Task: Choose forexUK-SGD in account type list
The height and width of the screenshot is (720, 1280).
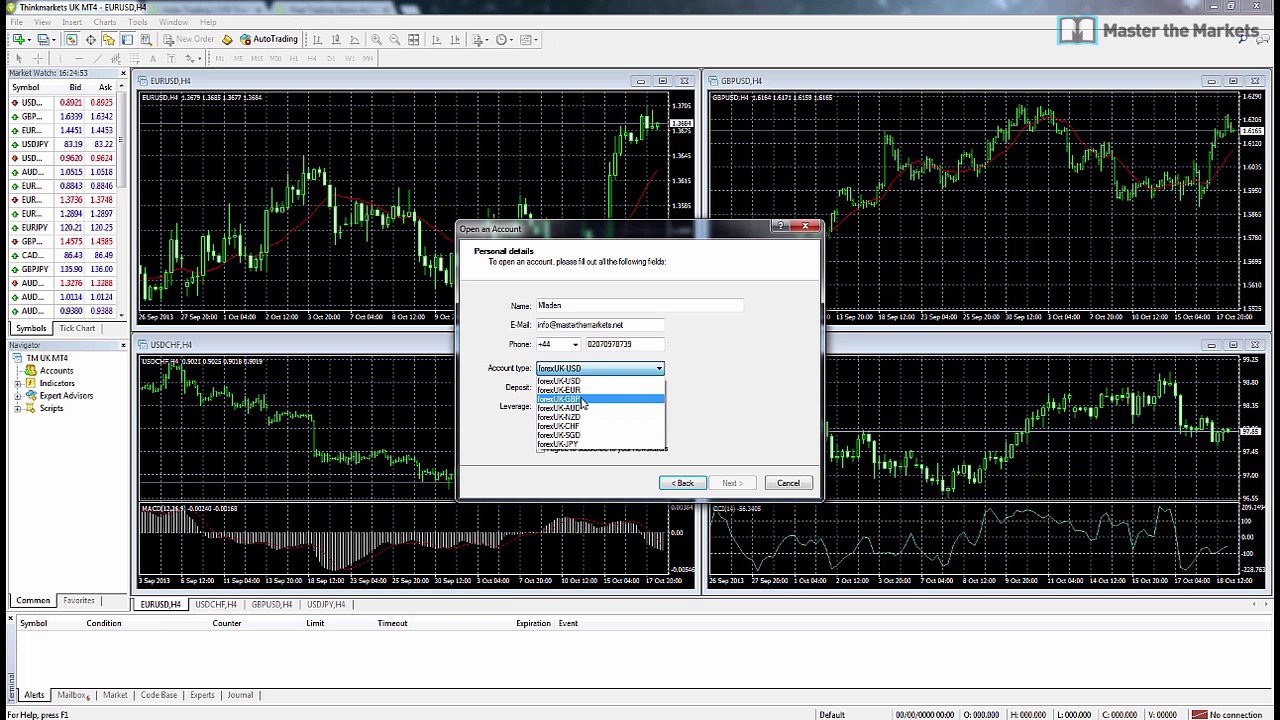Action: (600, 435)
